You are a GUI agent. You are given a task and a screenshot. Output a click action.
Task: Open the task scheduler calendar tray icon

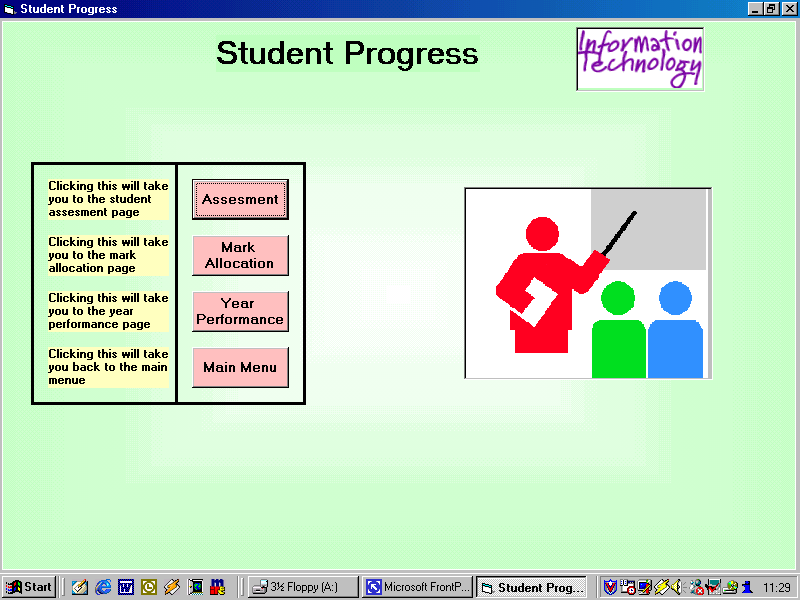tap(628, 588)
